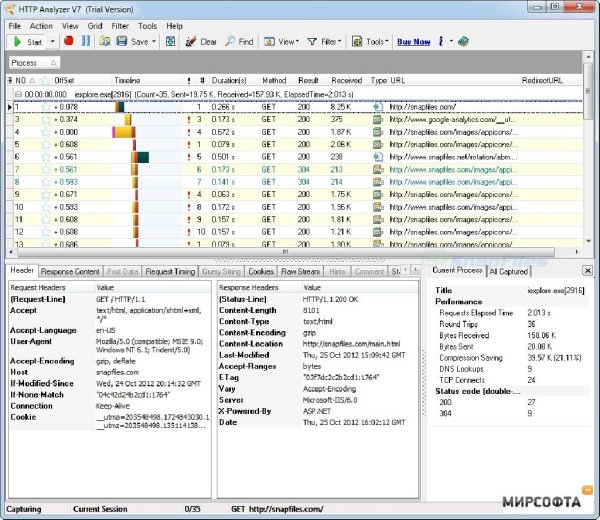
Task: Switch to the Request Timing tab
Action: [170, 271]
